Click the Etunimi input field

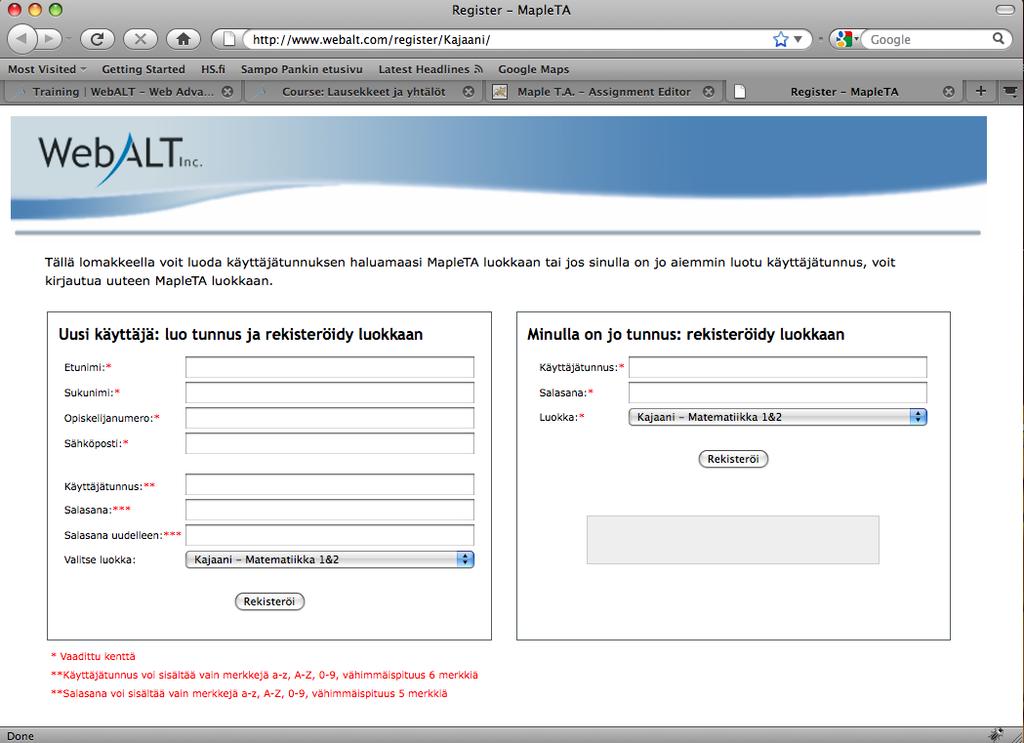tap(330, 367)
